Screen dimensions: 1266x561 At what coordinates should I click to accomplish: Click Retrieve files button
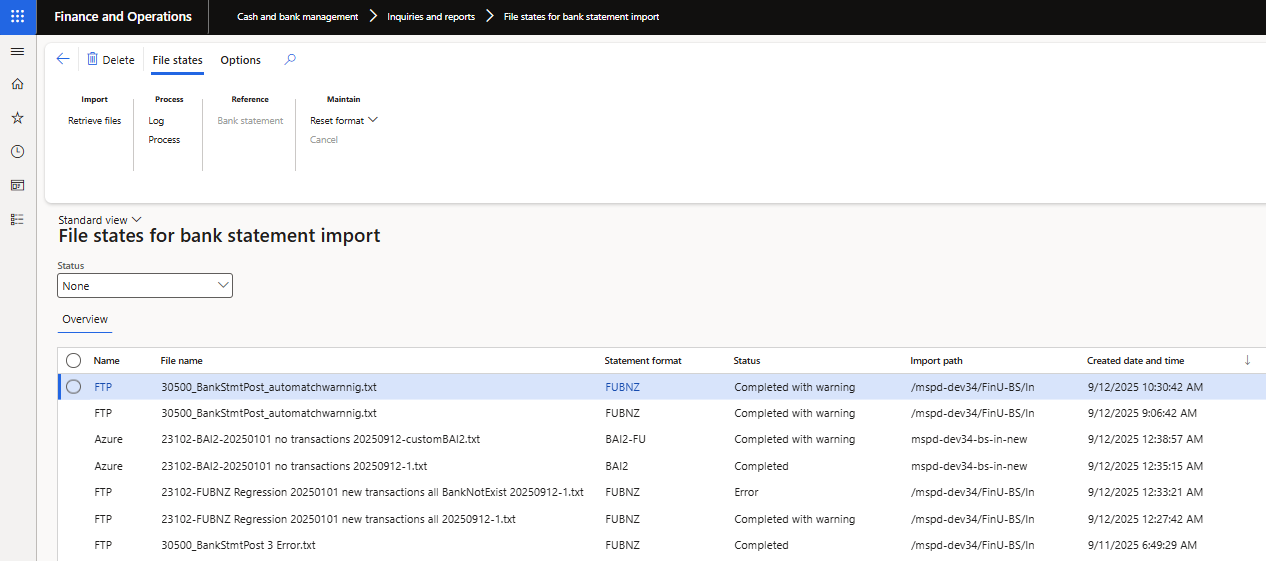point(94,121)
